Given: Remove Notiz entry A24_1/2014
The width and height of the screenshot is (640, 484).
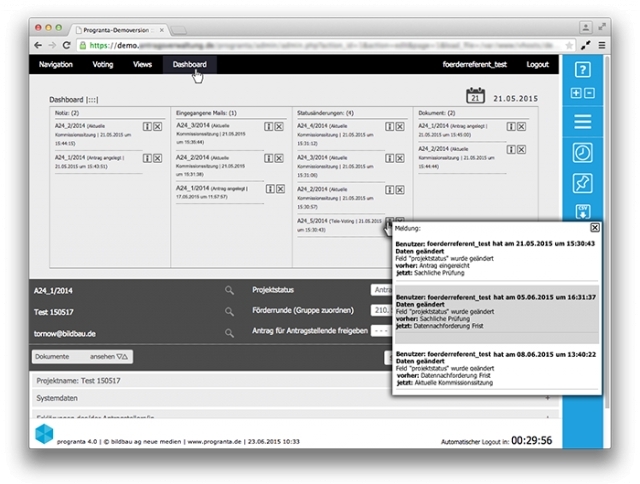Looking at the screenshot, I should [x=158, y=158].
